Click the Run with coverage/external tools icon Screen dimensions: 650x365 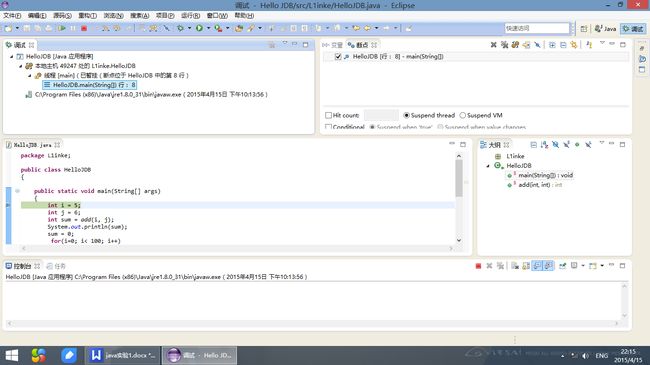218,28
